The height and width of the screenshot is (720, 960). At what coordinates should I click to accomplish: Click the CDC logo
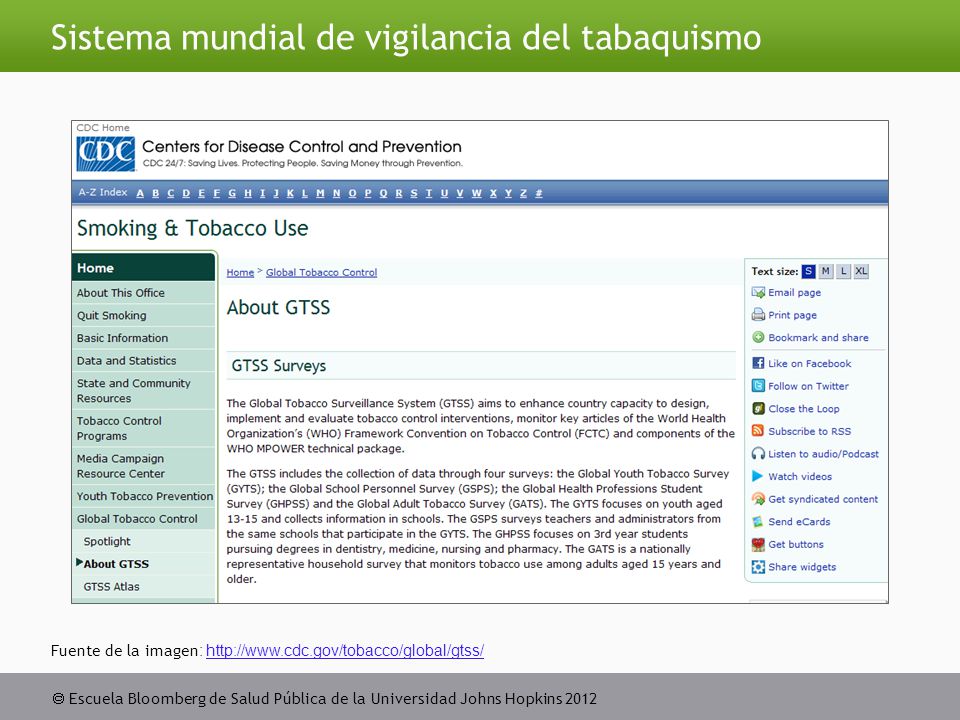click(105, 154)
